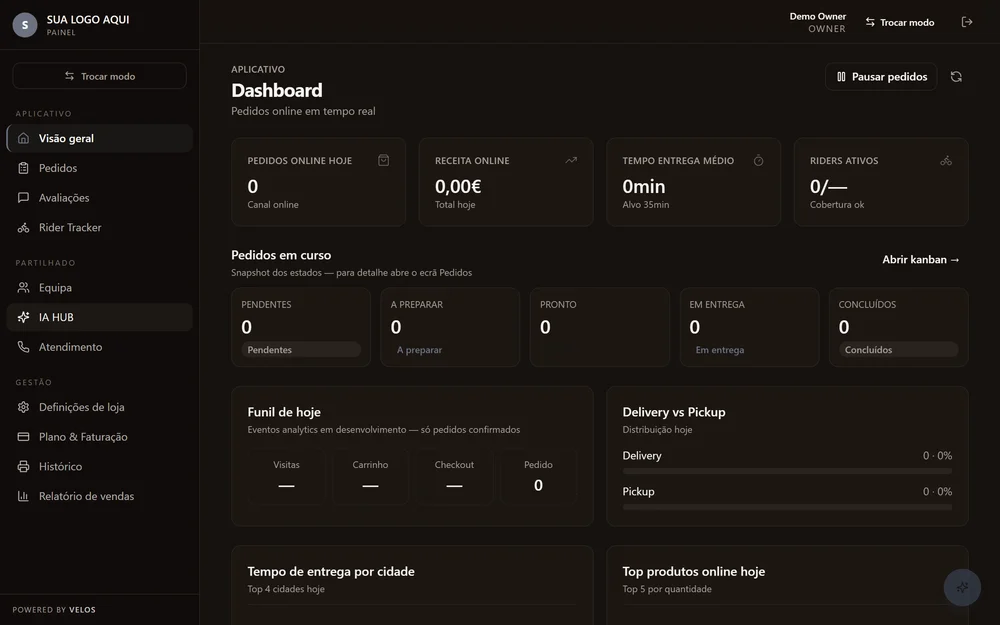Click Trocar modo in the top header
Image resolution: width=1000 pixels, height=625 pixels.
[x=900, y=22]
